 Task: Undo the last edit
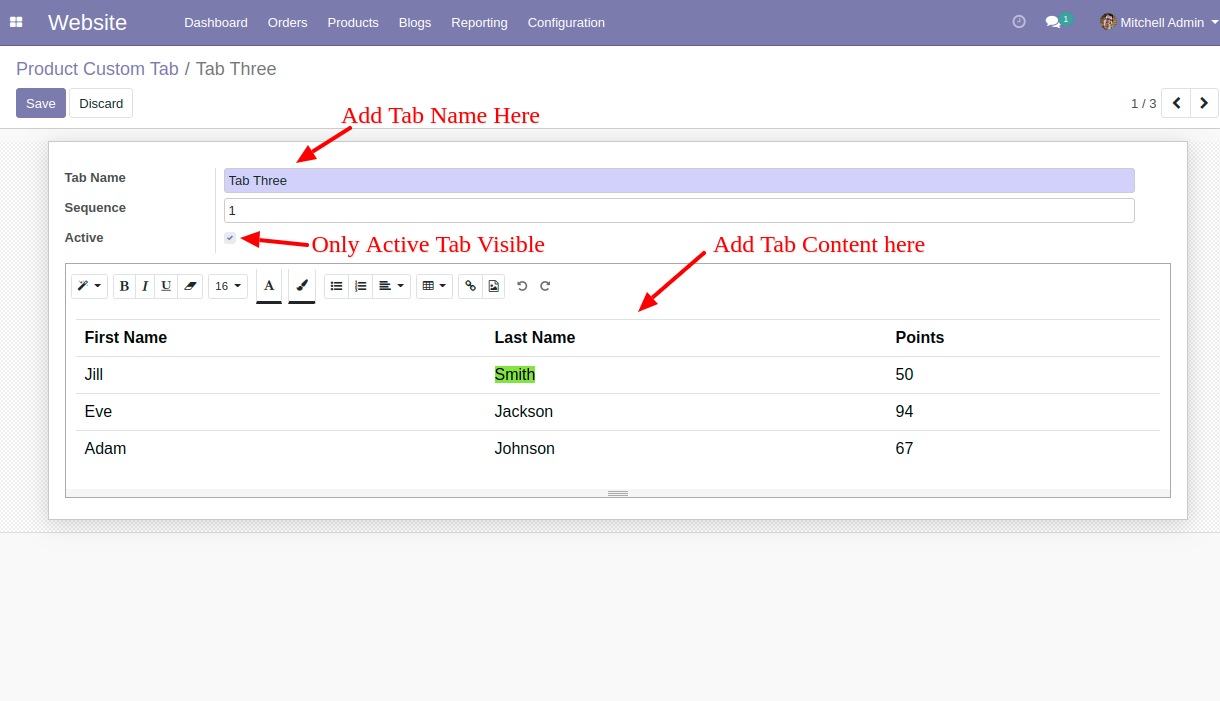[x=522, y=286]
